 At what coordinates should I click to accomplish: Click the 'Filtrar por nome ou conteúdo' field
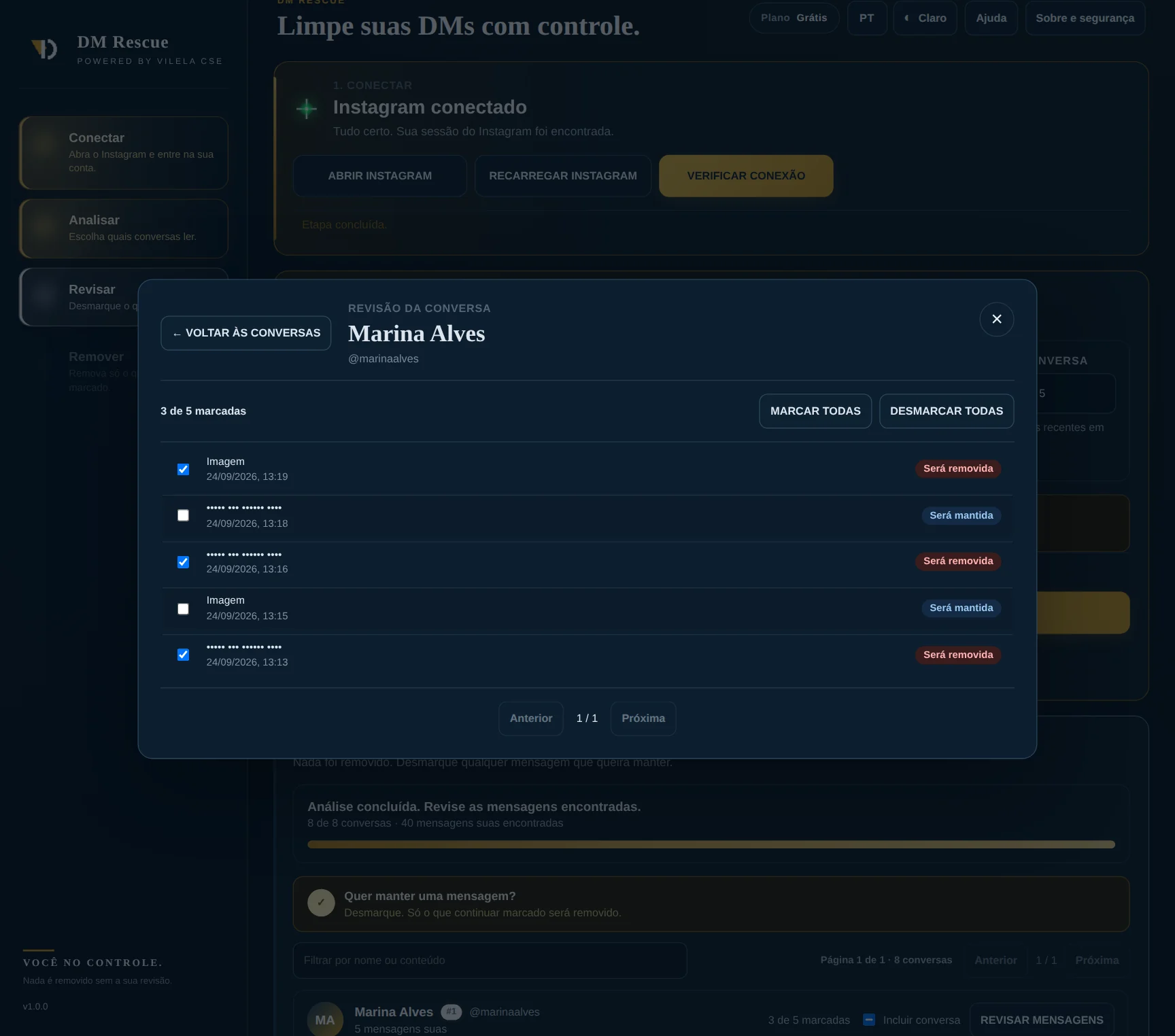click(490, 961)
